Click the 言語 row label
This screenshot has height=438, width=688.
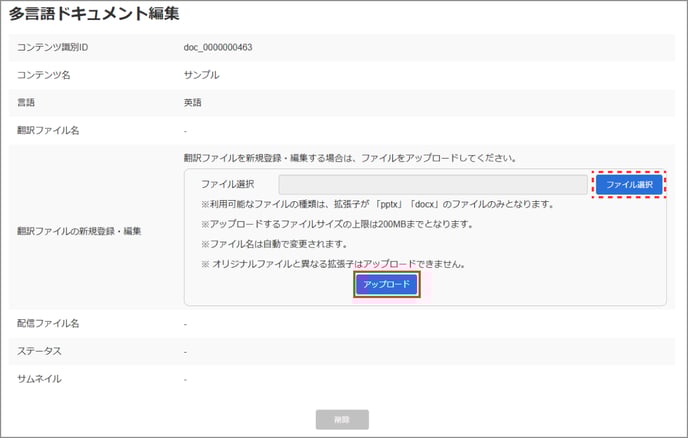click(28, 102)
